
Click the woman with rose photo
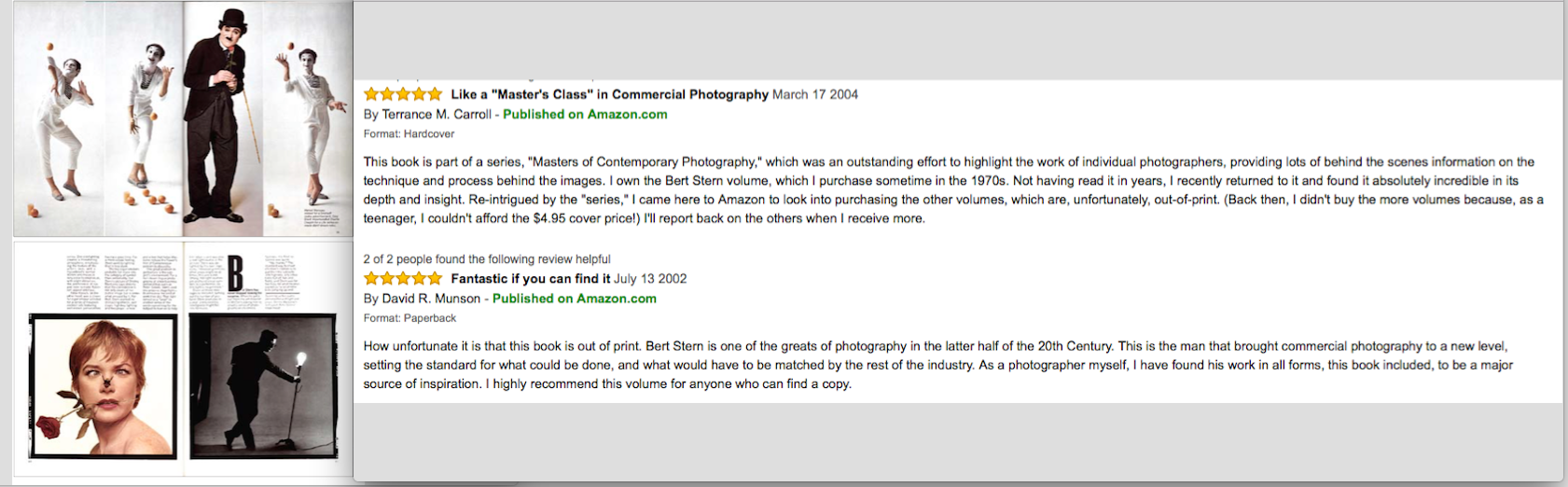tap(104, 387)
